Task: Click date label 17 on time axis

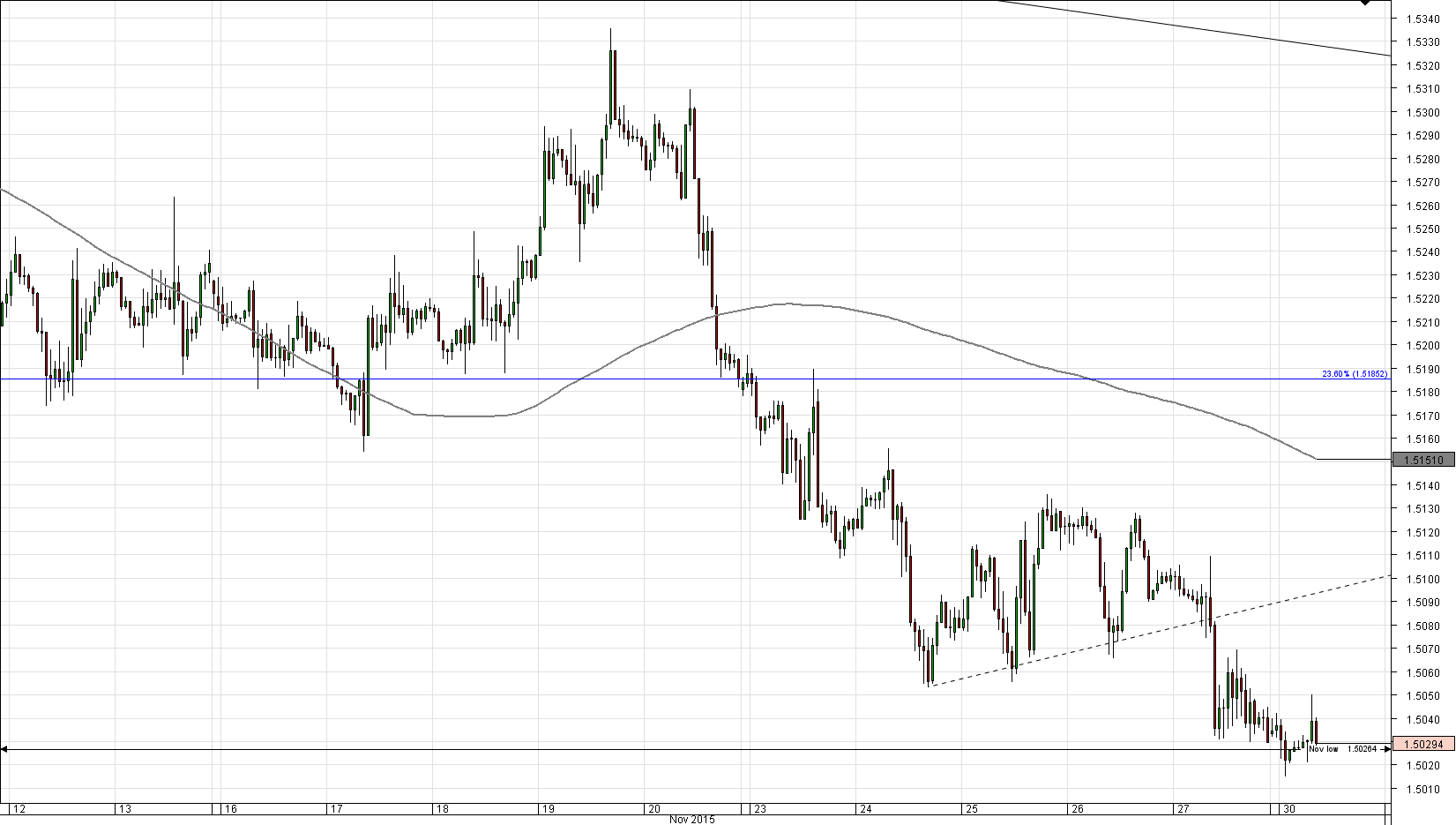Action: (335, 808)
